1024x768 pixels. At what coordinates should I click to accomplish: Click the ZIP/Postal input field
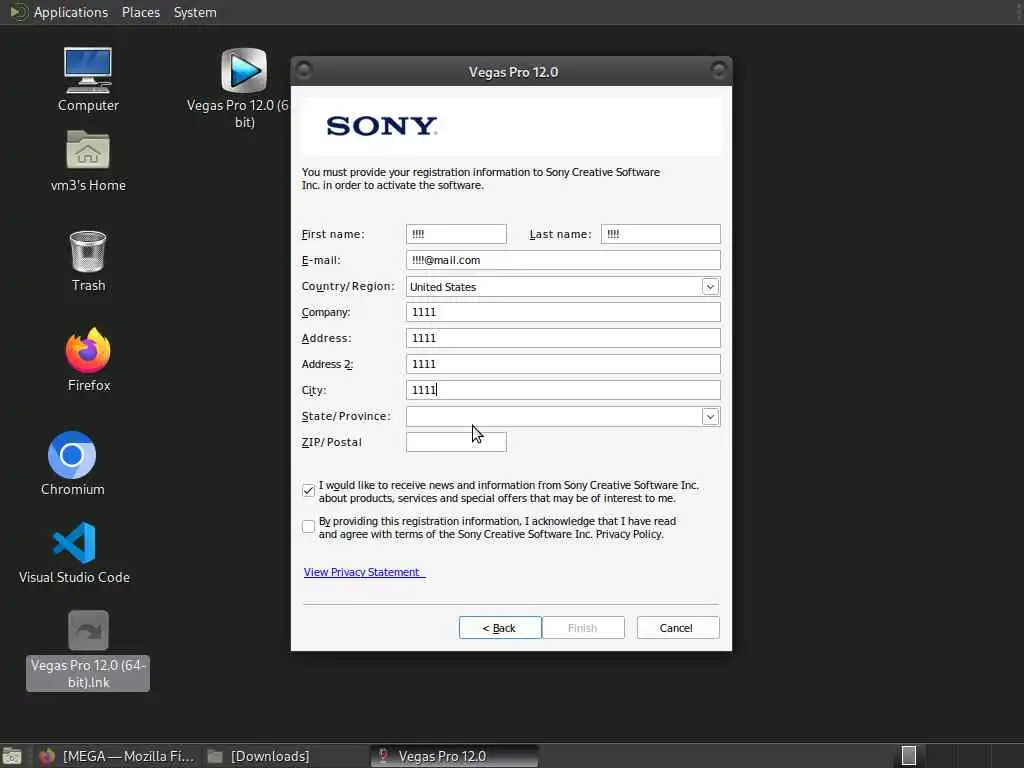click(x=456, y=442)
